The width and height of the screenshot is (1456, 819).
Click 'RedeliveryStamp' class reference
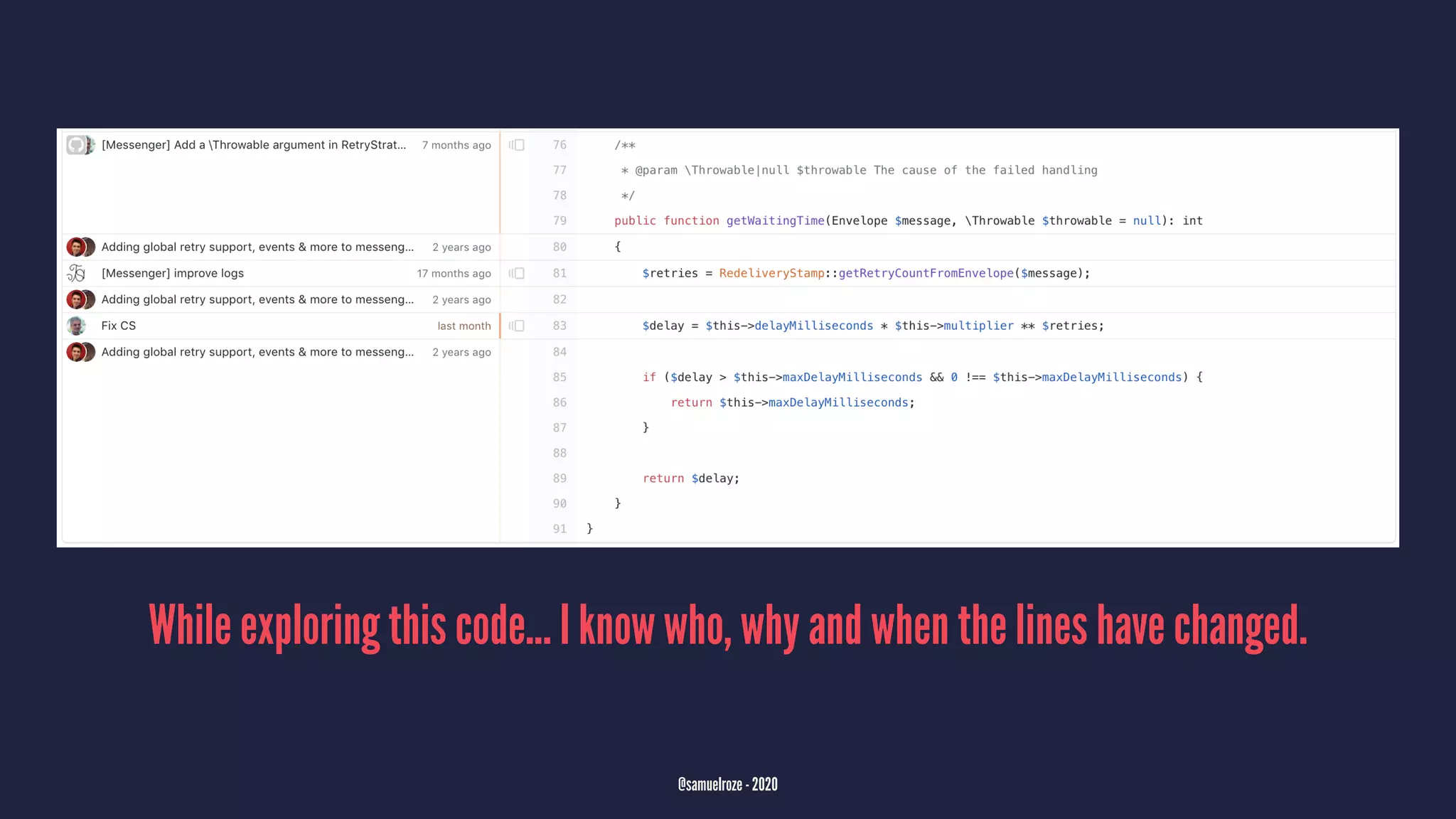tap(771, 273)
